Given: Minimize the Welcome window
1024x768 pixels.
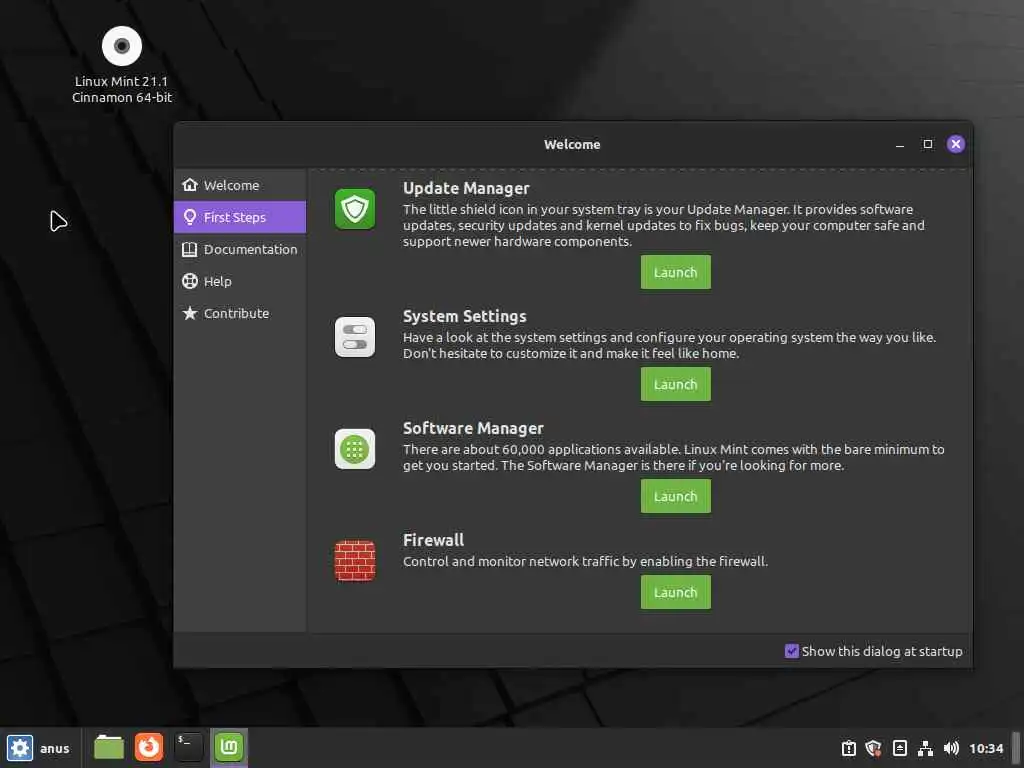Looking at the screenshot, I should (x=899, y=144).
